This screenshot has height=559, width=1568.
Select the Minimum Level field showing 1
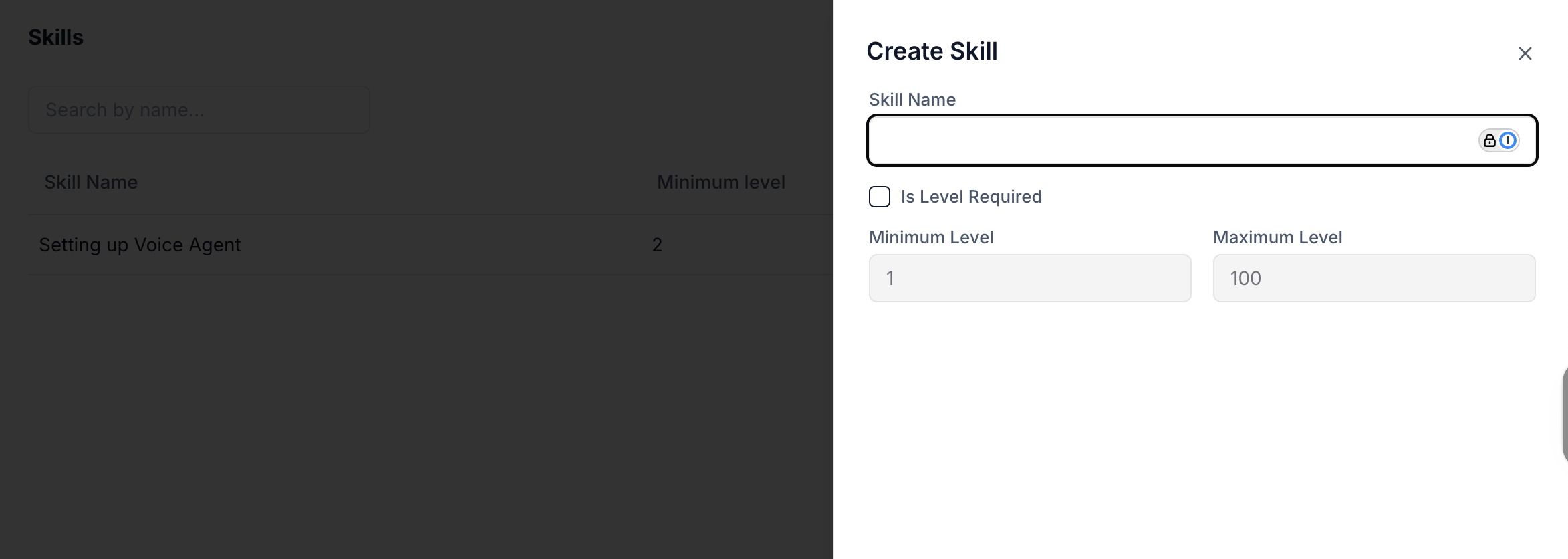[1030, 278]
